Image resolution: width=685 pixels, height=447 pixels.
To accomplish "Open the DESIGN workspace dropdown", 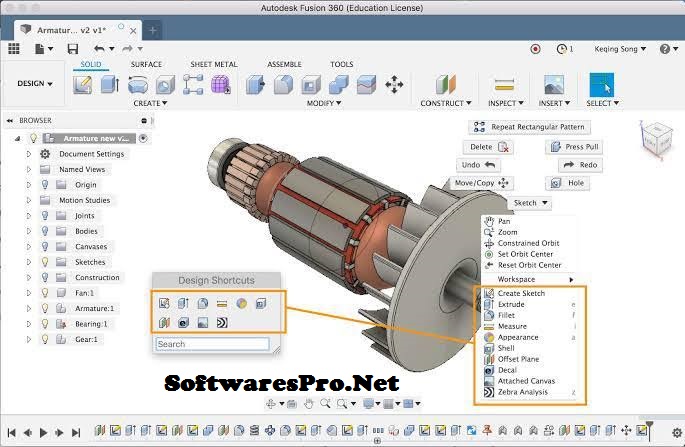I will (35, 83).
